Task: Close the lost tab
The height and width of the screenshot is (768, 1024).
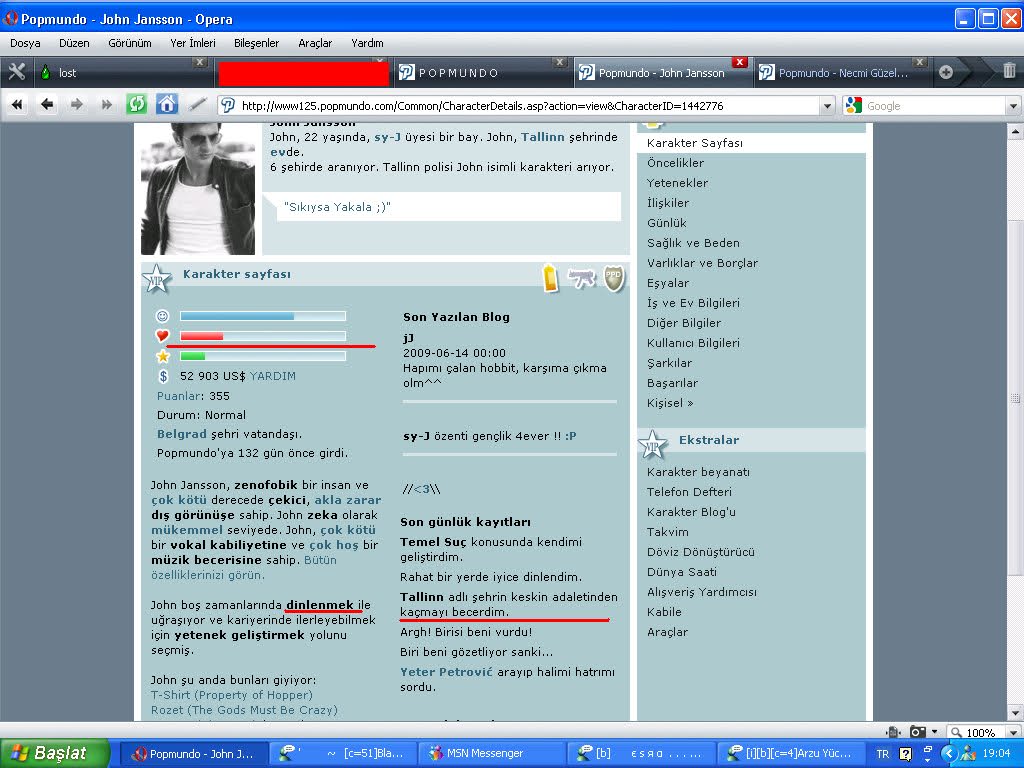Action: click(200, 62)
